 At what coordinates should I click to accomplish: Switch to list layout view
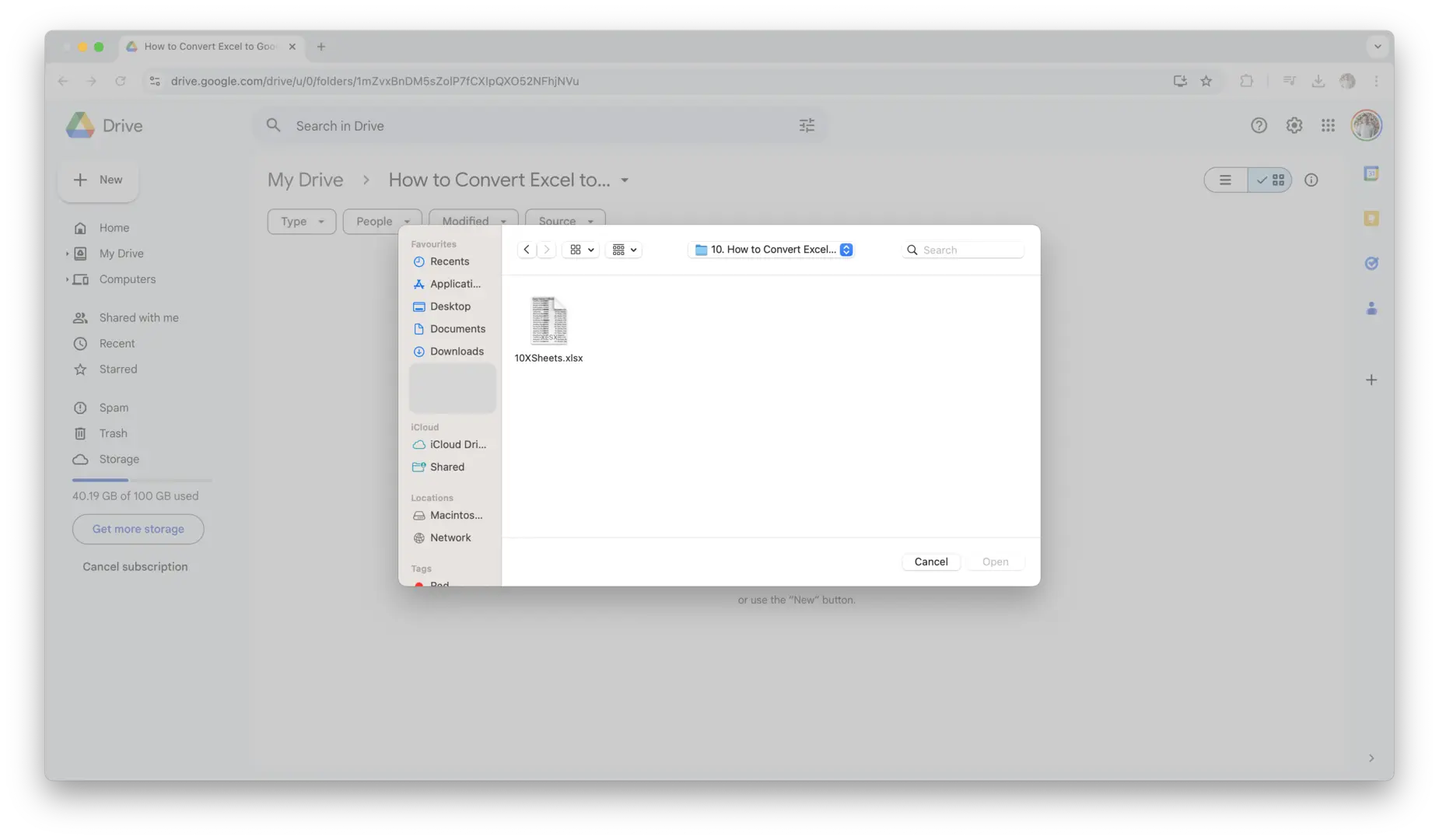pos(1225,180)
